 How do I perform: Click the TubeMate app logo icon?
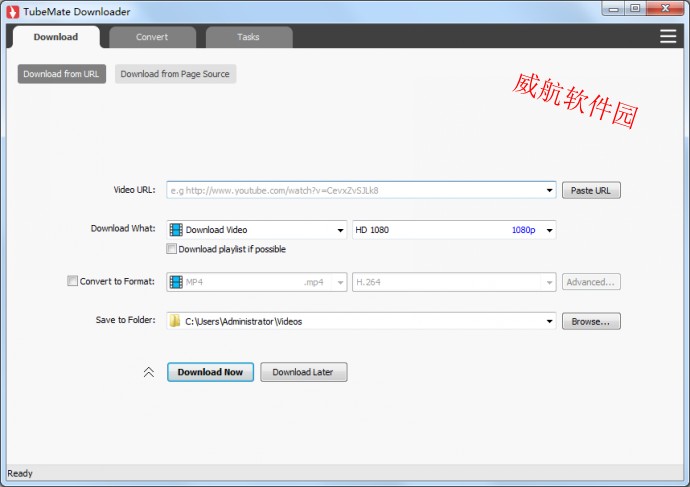pyautogui.click(x=13, y=12)
